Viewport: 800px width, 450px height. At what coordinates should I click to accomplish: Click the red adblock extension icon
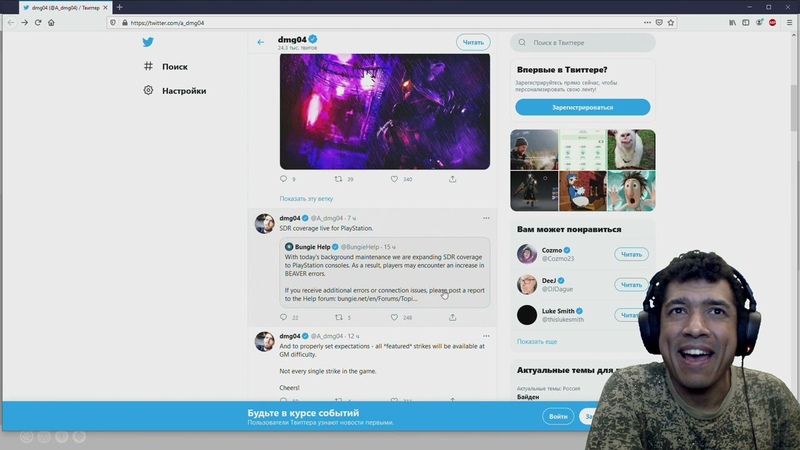click(x=772, y=22)
